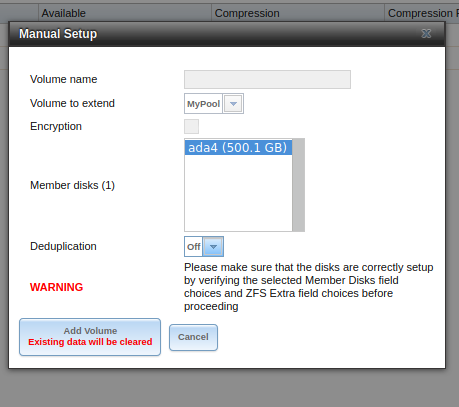Select the MyPool value in Volume to extend
459x407 pixels.
[203, 104]
